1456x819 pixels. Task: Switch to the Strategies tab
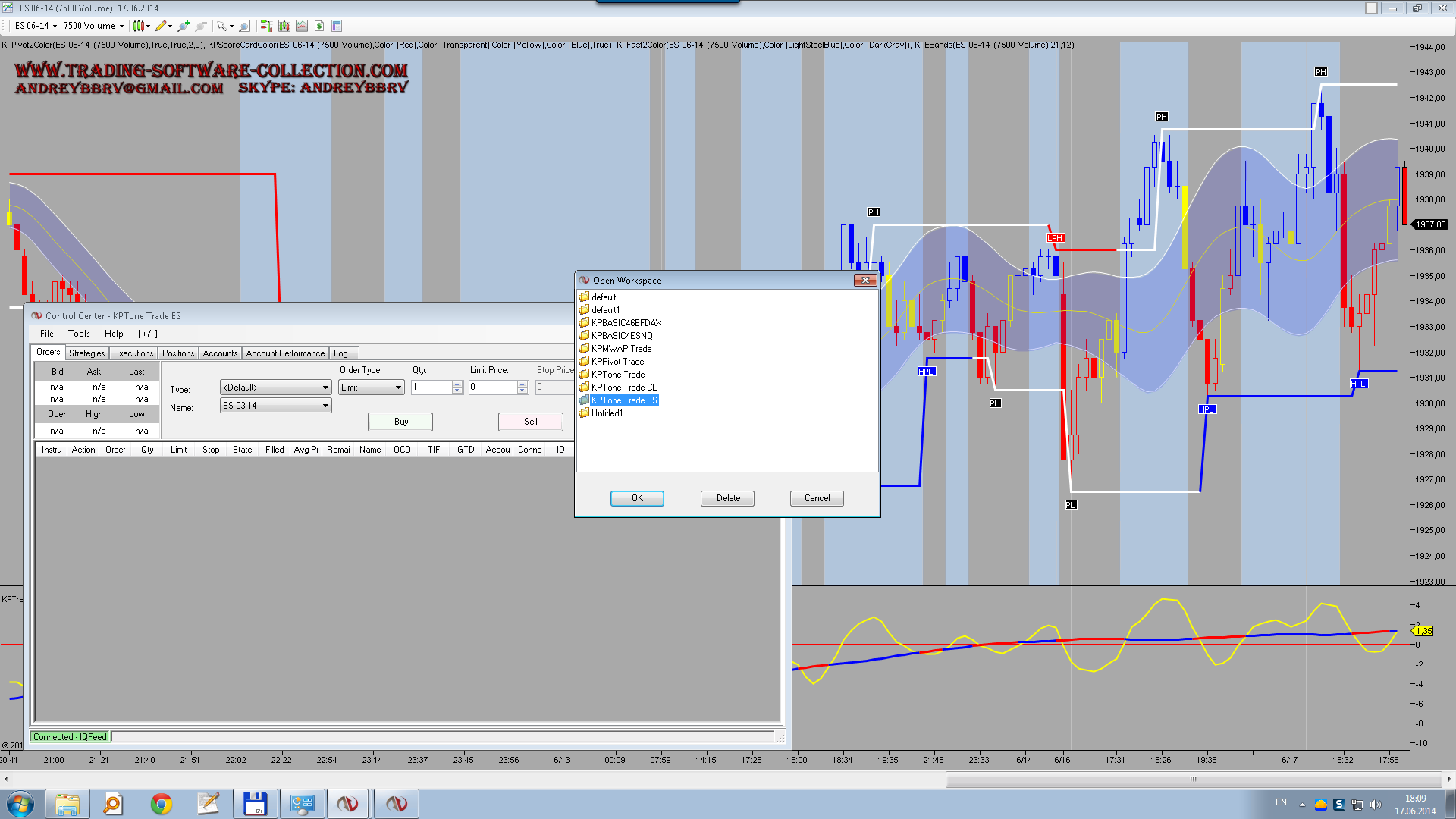(x=86, y=353)
